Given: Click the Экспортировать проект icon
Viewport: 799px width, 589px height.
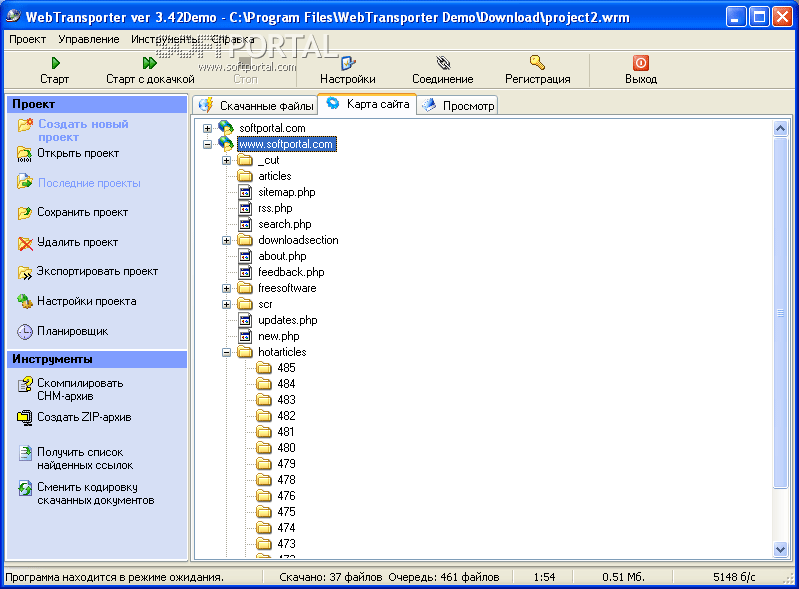Looking at the screenshot, I should coord(25,273).
